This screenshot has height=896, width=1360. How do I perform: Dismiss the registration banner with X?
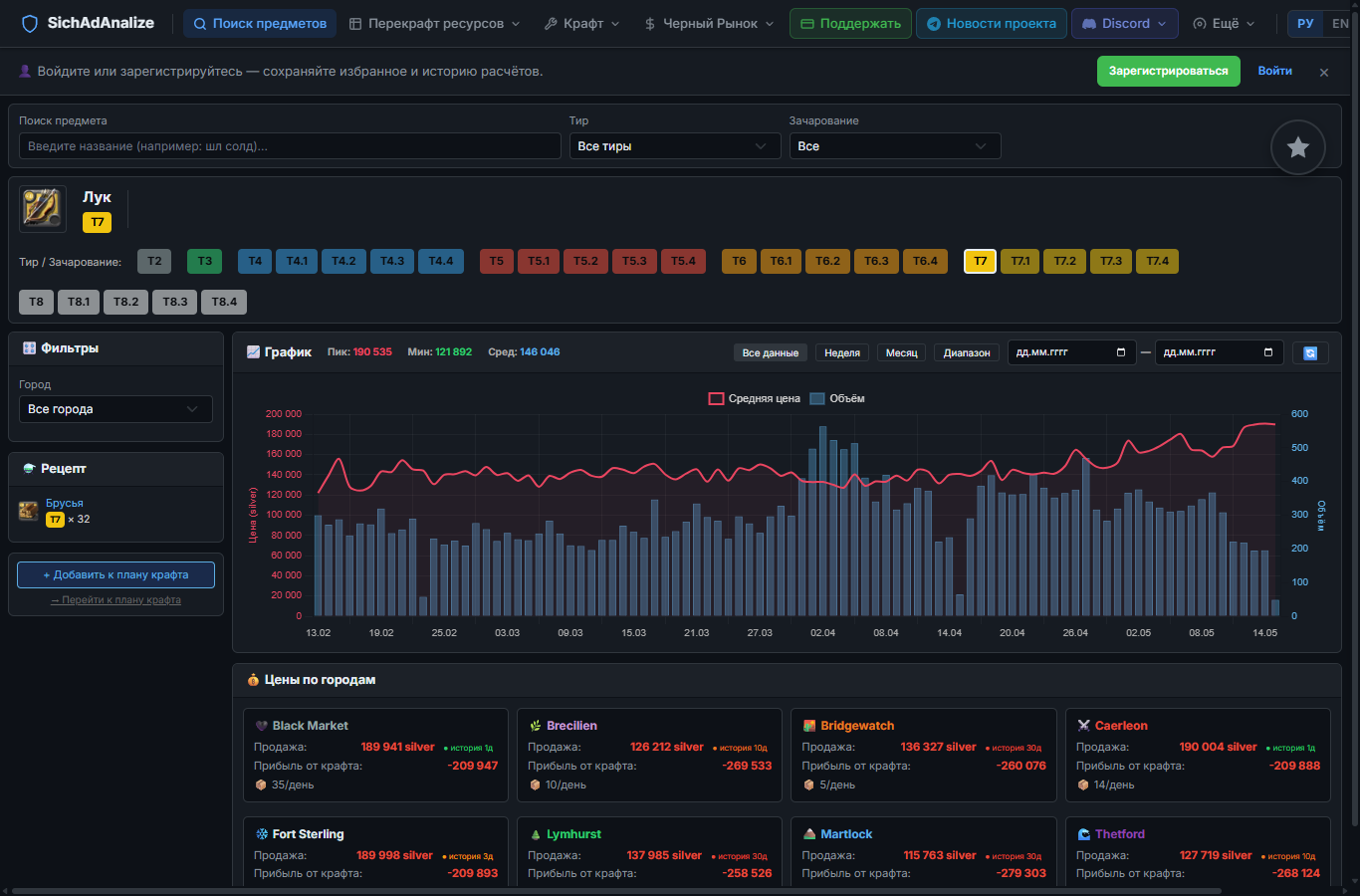point(1324,72)
